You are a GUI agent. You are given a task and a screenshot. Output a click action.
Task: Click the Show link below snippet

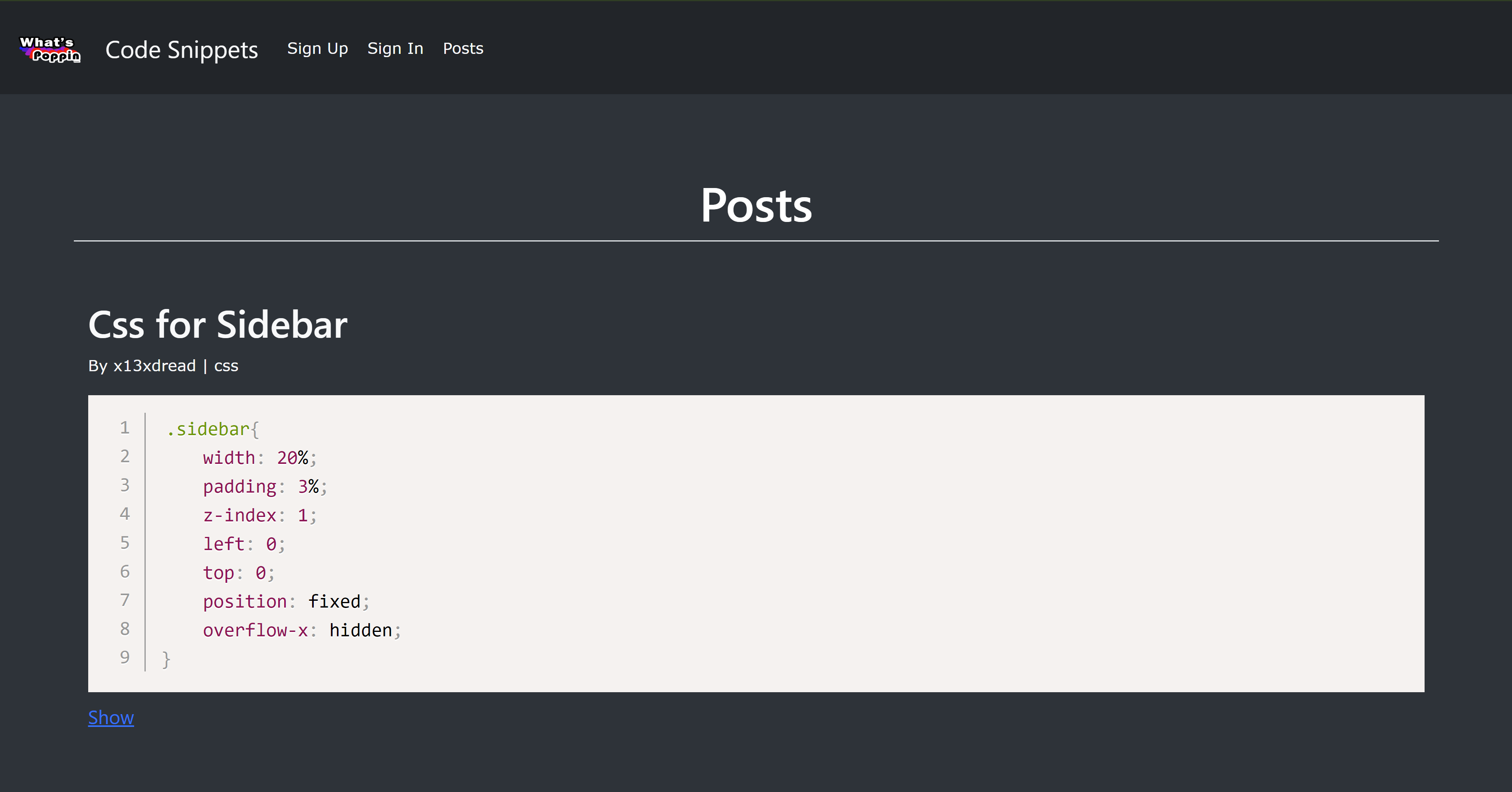pos(111,717)
